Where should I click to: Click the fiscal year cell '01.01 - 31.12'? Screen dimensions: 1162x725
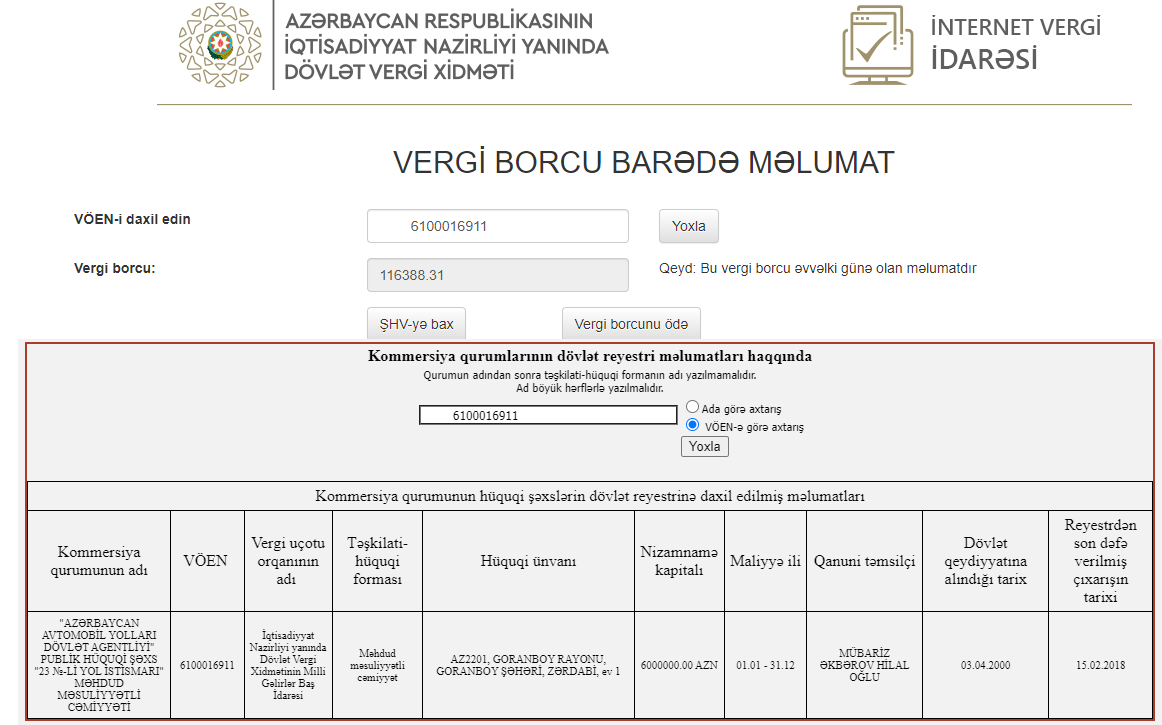pyautogui.click(x=766, y=665)
